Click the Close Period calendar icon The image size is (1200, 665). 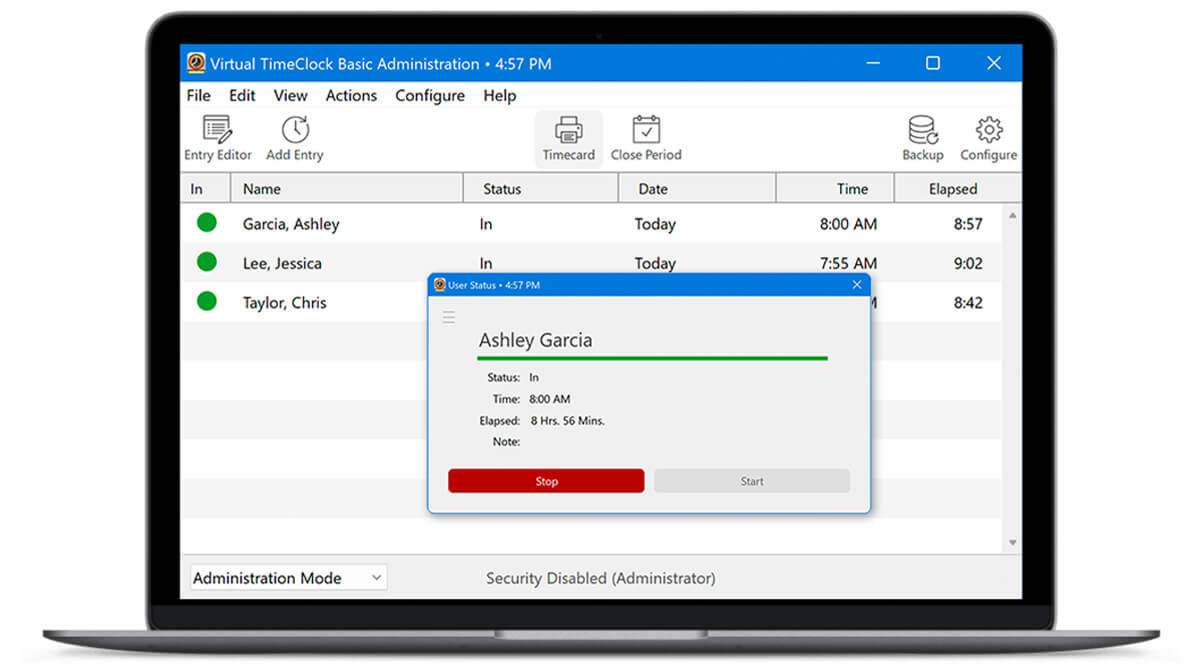click(x=646, y=137)
